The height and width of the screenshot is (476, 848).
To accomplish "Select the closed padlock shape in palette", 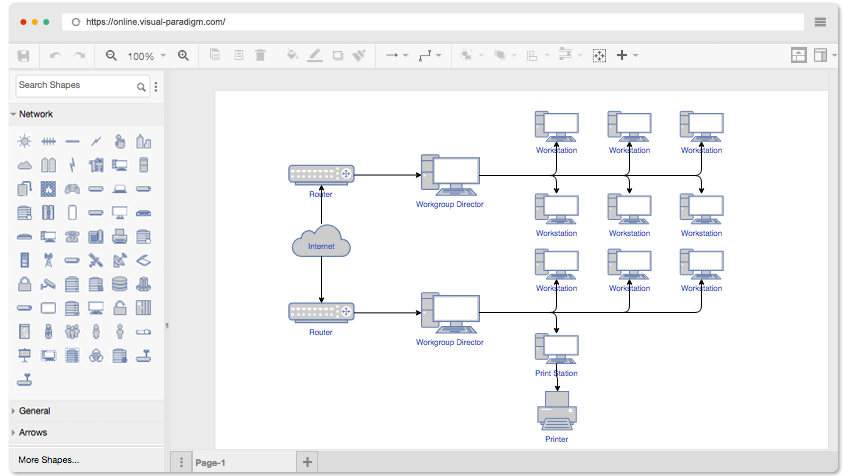I will pyautogui.click(x=24, y=284).
